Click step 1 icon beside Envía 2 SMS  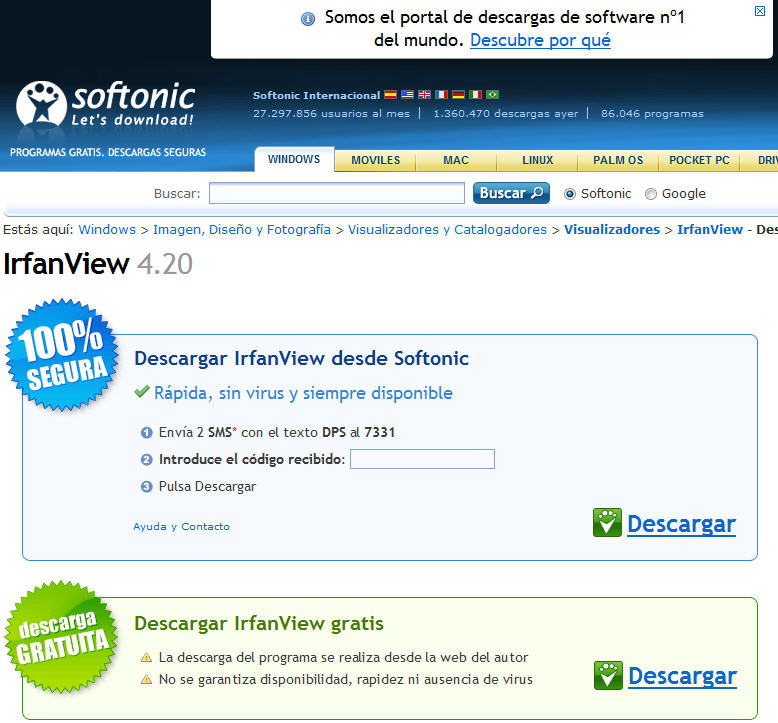point(146,433)
